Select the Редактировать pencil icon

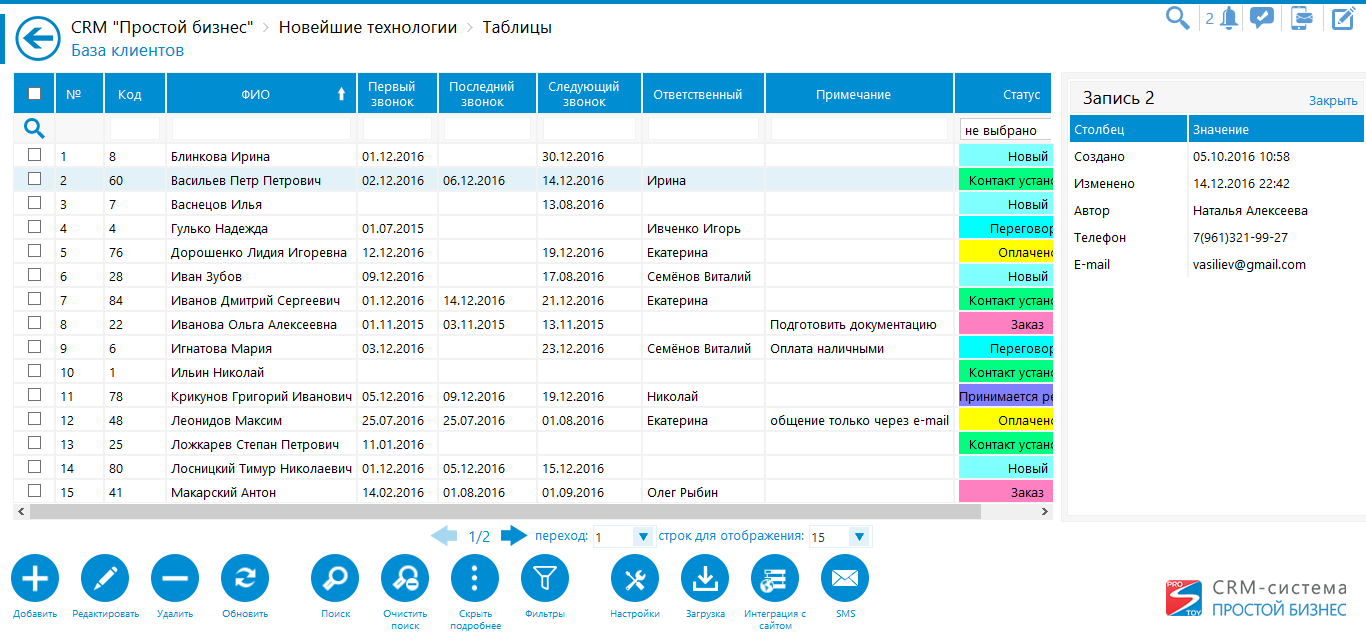(x=104, y=578)
